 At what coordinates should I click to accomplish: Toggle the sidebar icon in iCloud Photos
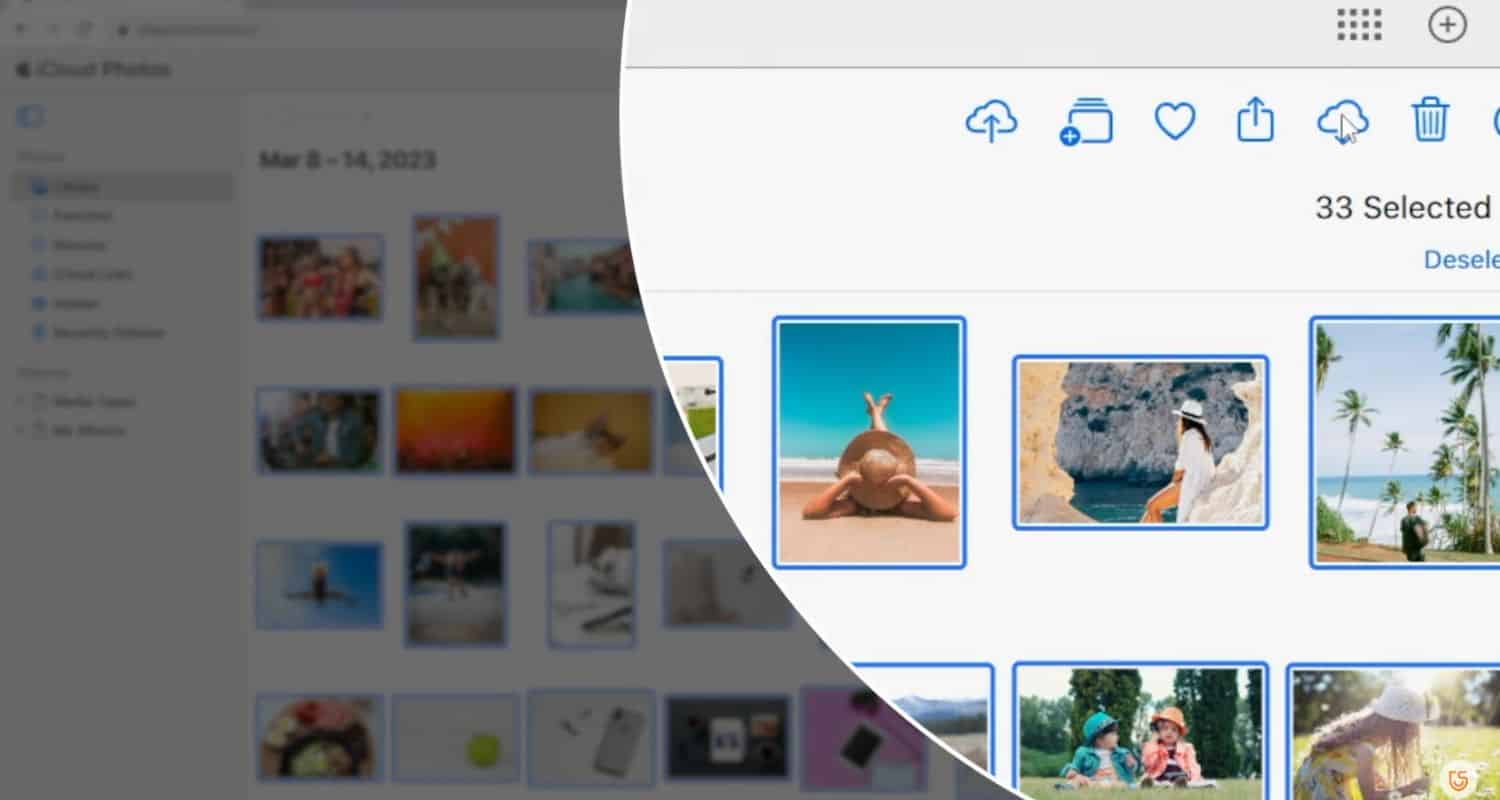(x=30, y=117)
